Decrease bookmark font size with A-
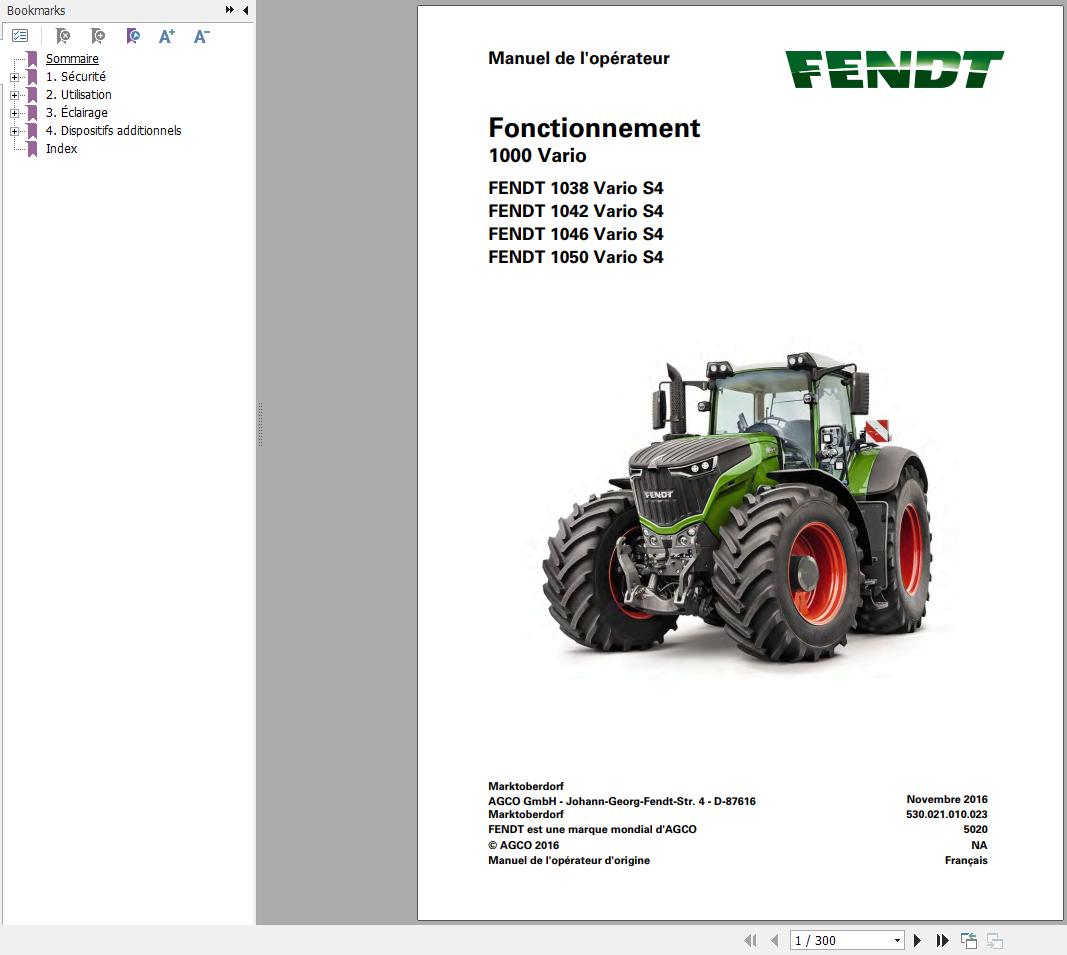 click(201, 36)
